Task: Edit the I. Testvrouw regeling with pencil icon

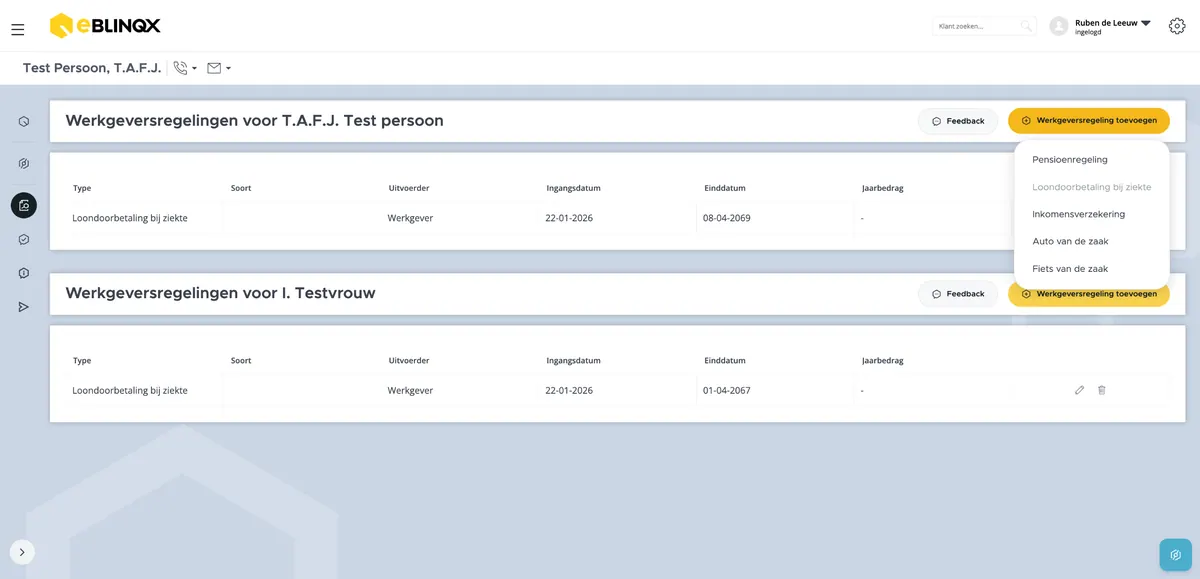Action: (x=1079, y=390)
